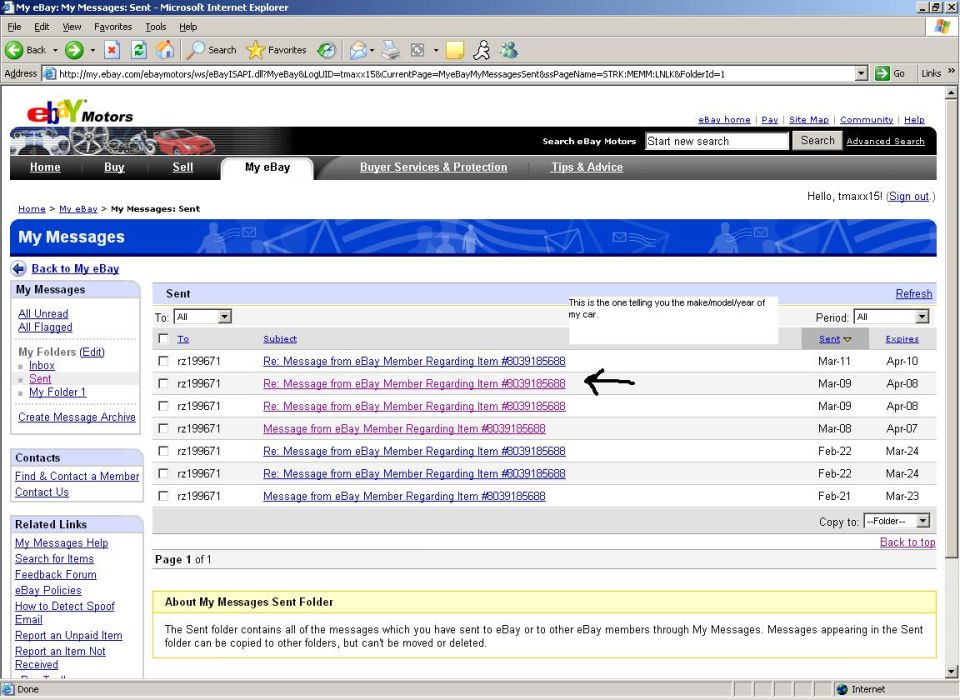
Task: Check the box for the Feb-22 first message
Action: (163, 451)
